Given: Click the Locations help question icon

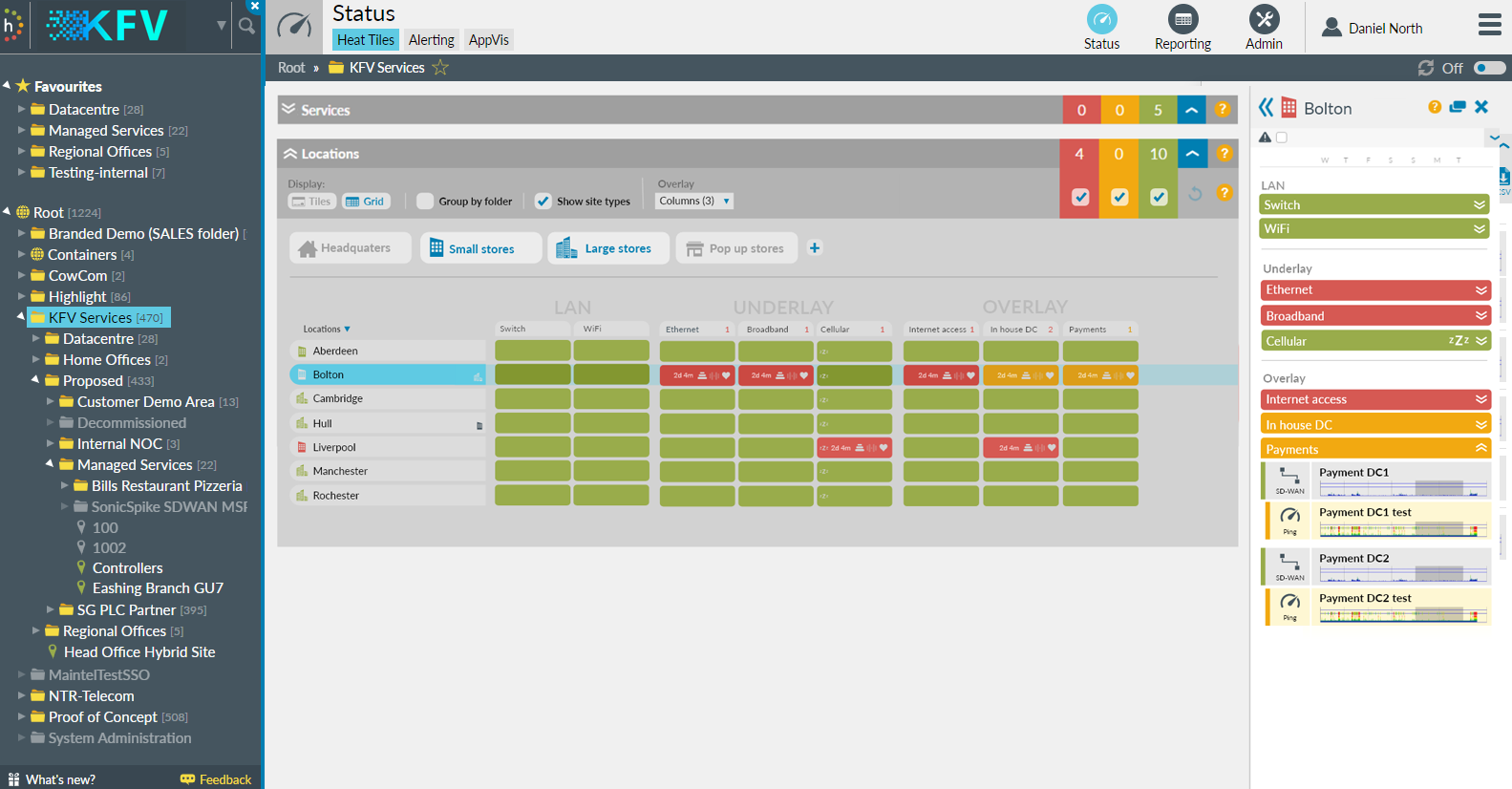Looking at the screenshot, I should pyautogui.click(x=1224, y=154).
